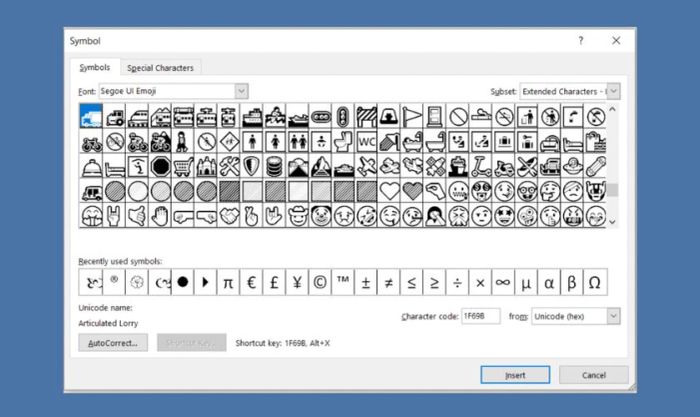Choose the shopping trolley symbol

[x=183, y=166]
